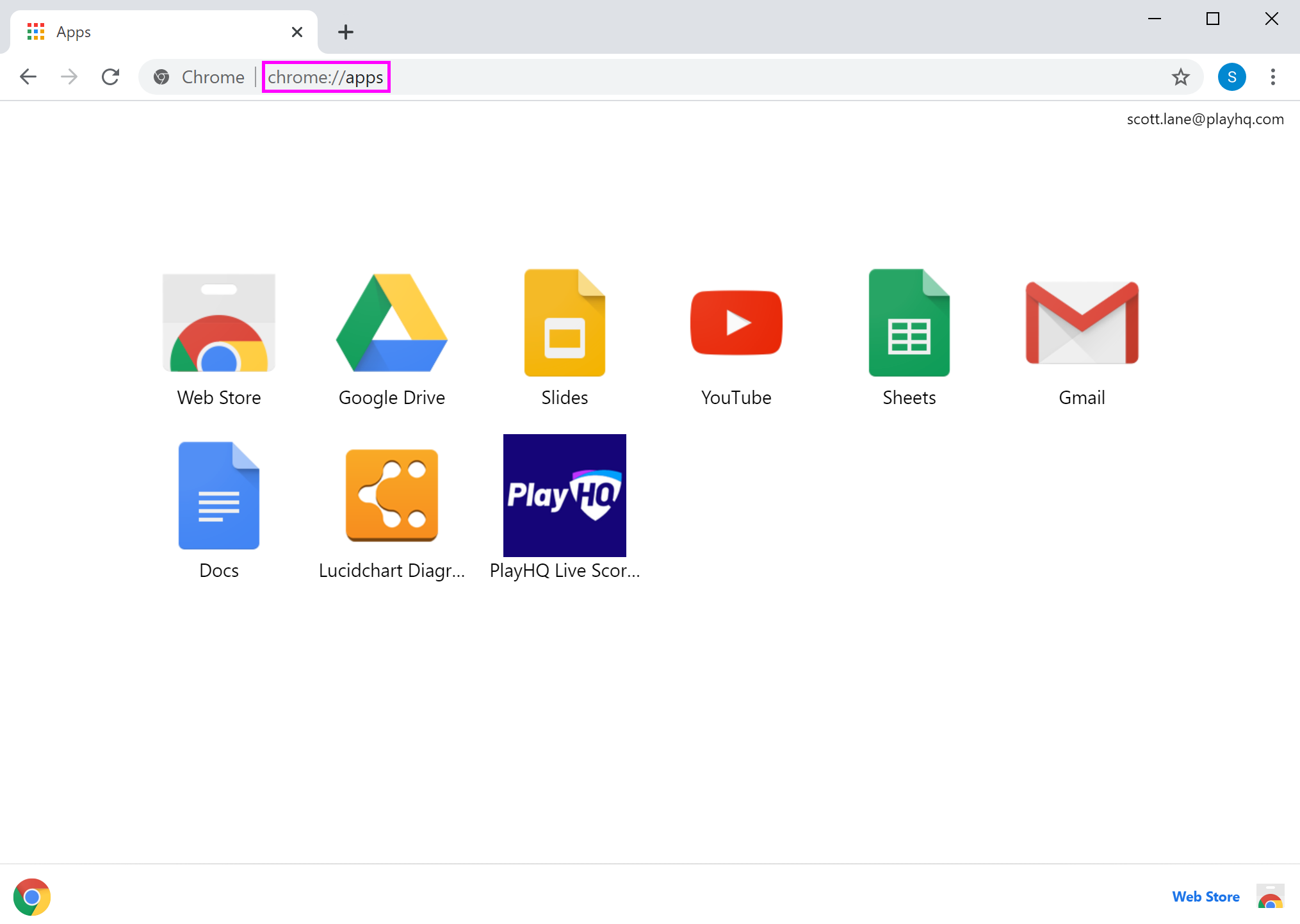Viewport: 1300px width, 924px height.
Task: Click the reload page button
Action: coord(111,77)
